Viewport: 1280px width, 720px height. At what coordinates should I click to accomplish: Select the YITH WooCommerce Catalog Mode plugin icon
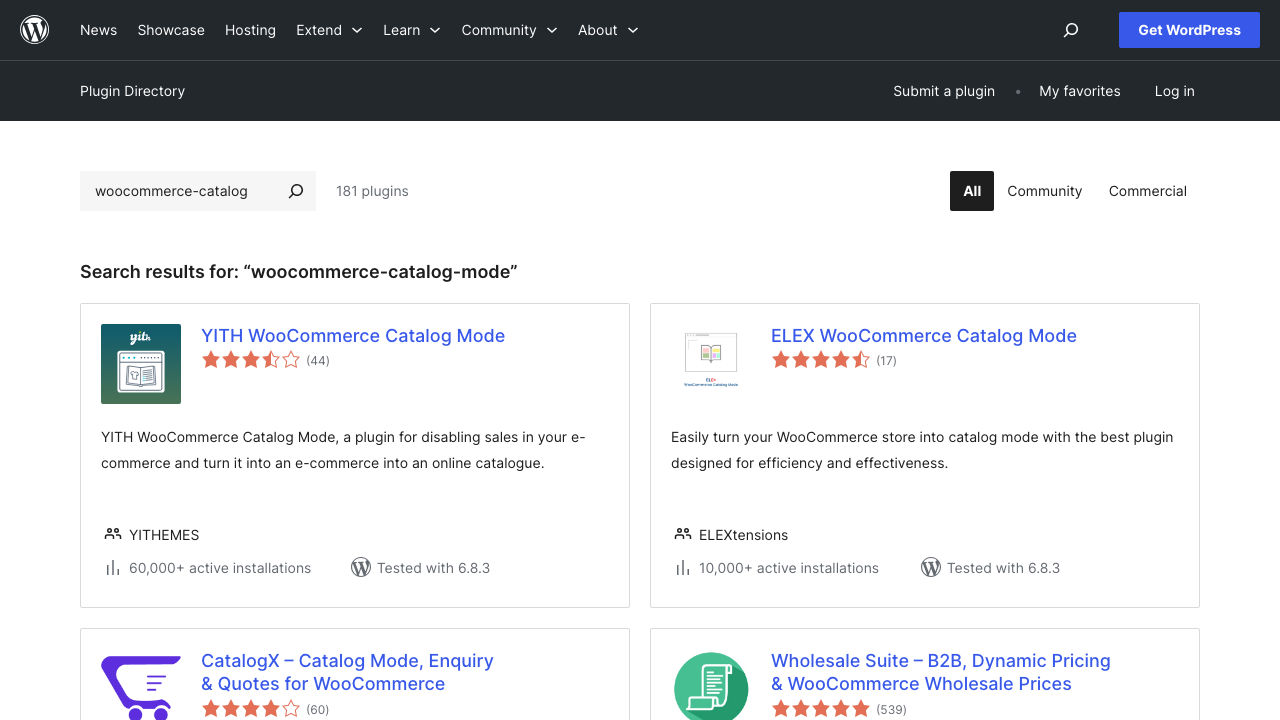pos(140,363)
